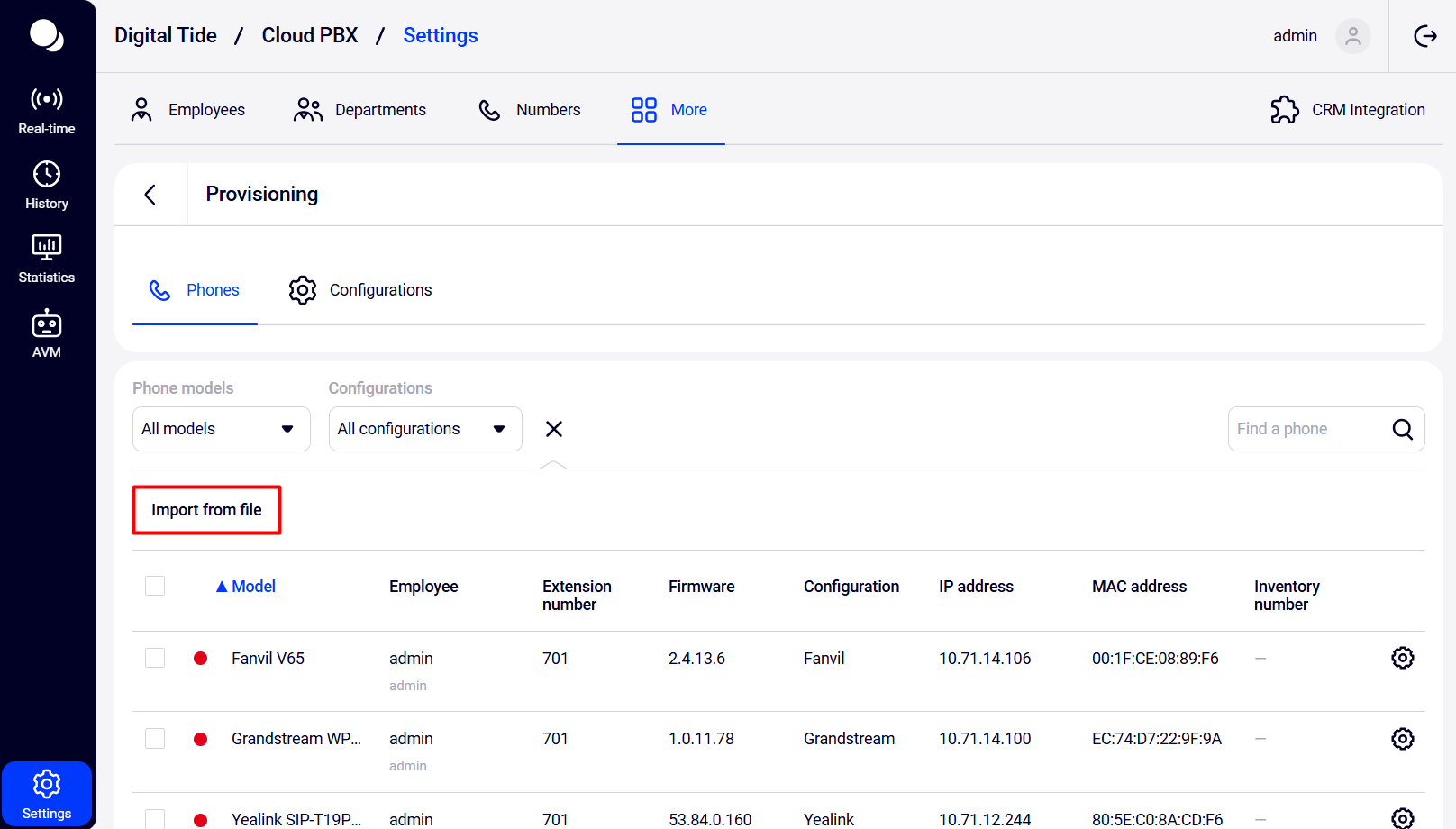Viewport: 1456px width, 829px height.
Task: Open settings gear for Fanvil V65 row
Action: 1402,659
